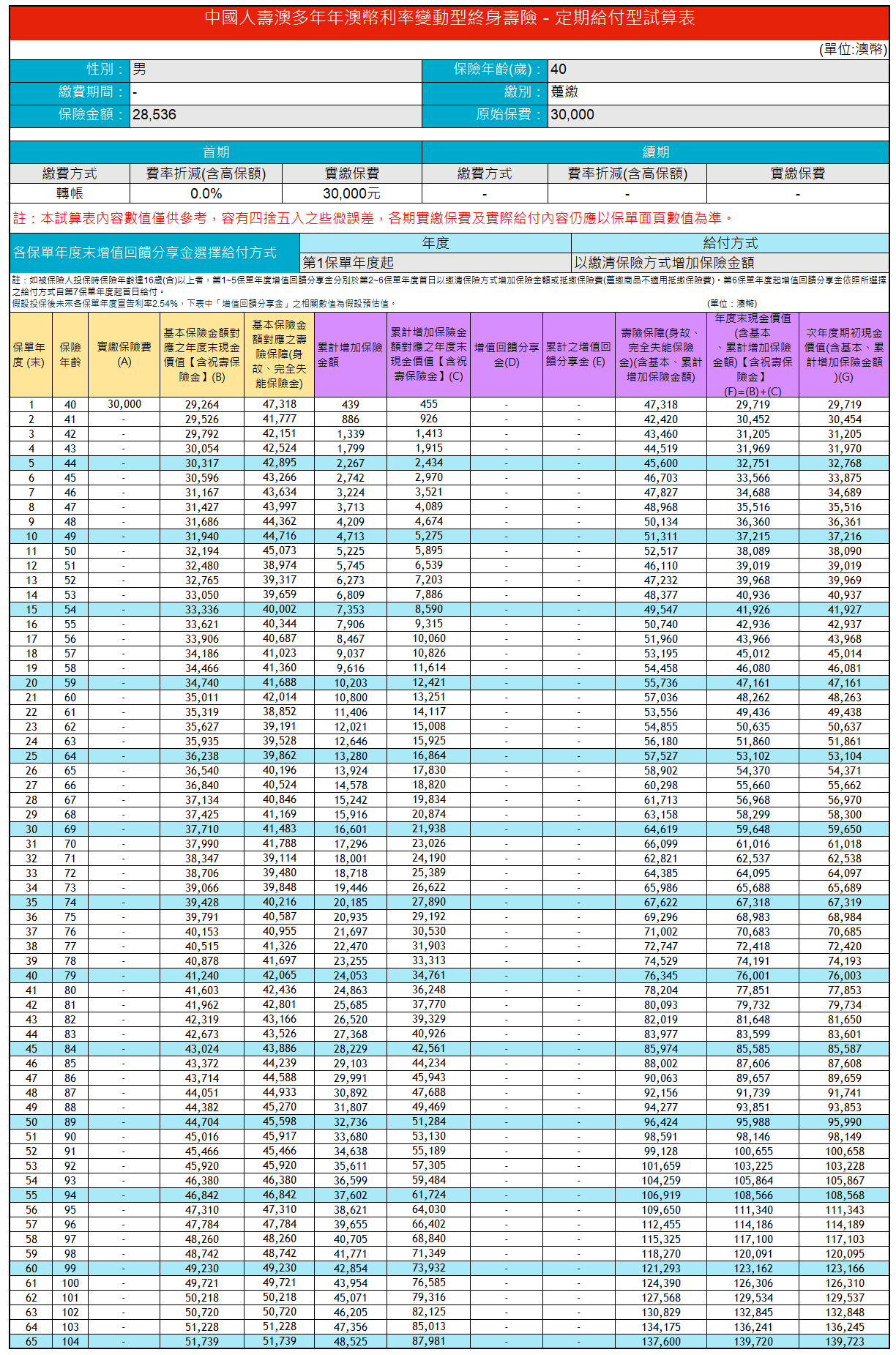This screenshot has height=1355, width=896.
Task: Click the '實繳保費' header under 首期
Action: pos(352,173)
